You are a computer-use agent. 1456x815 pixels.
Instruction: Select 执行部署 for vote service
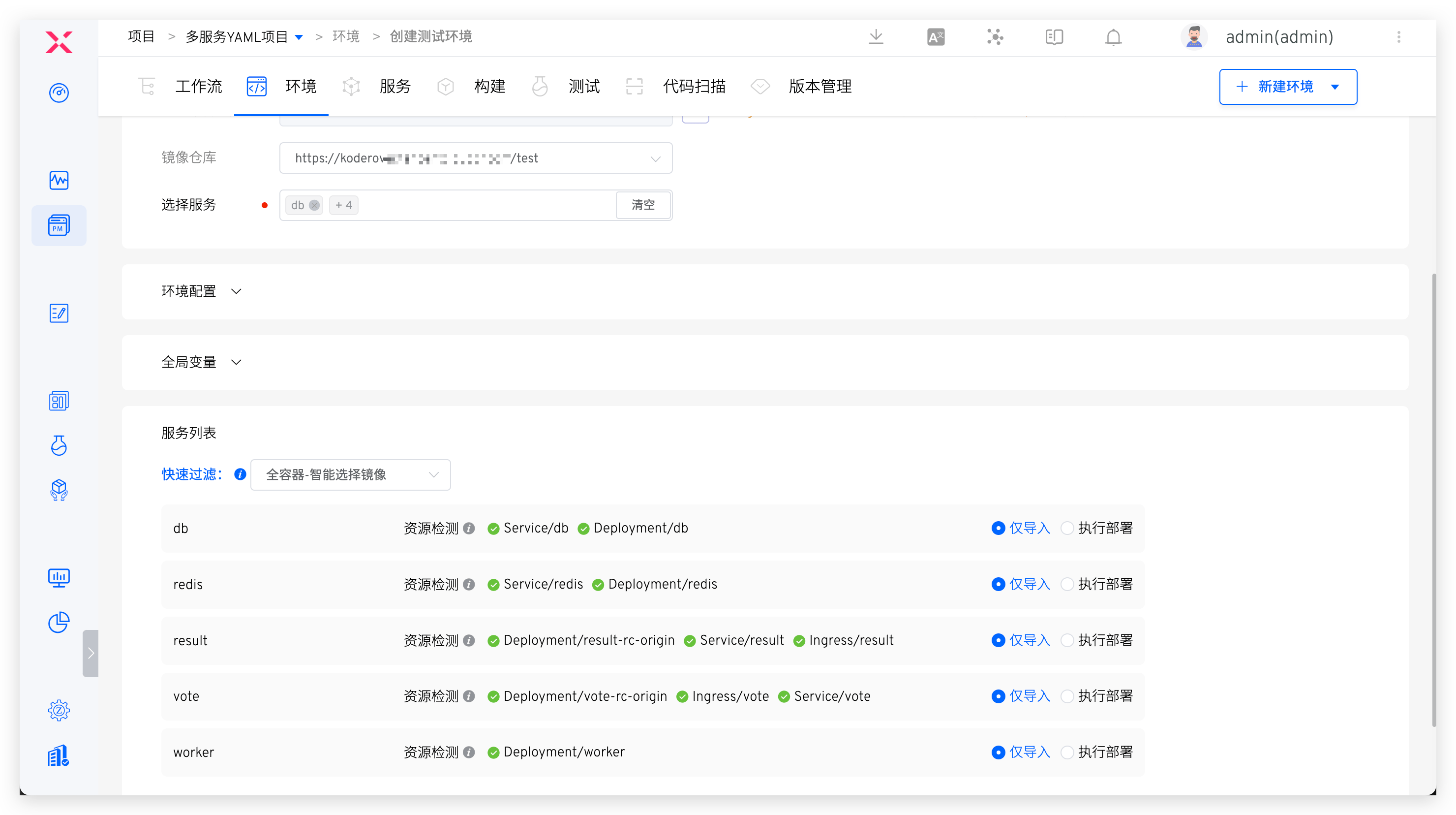click(1096, 696)
